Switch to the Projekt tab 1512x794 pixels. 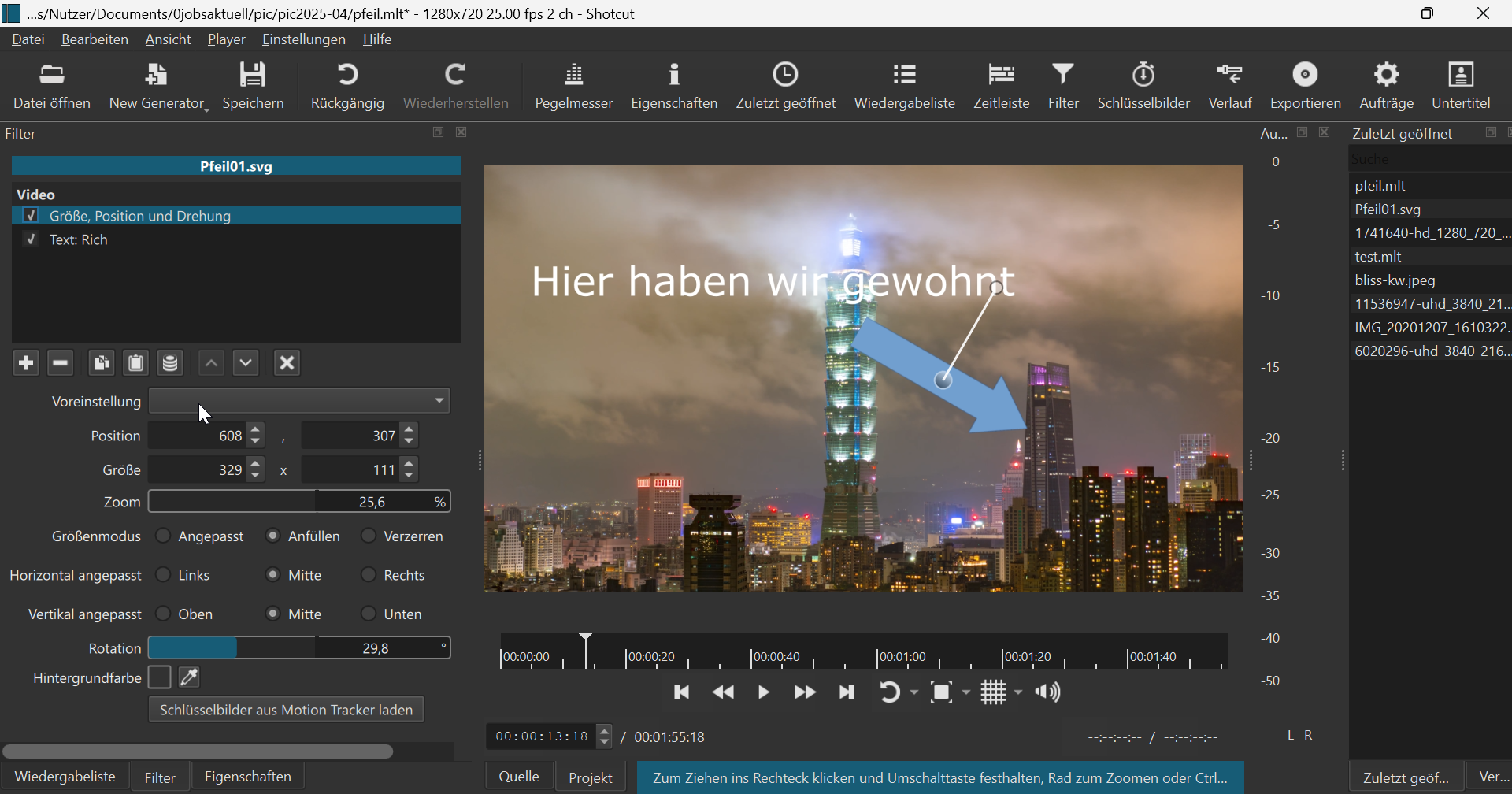590,777
